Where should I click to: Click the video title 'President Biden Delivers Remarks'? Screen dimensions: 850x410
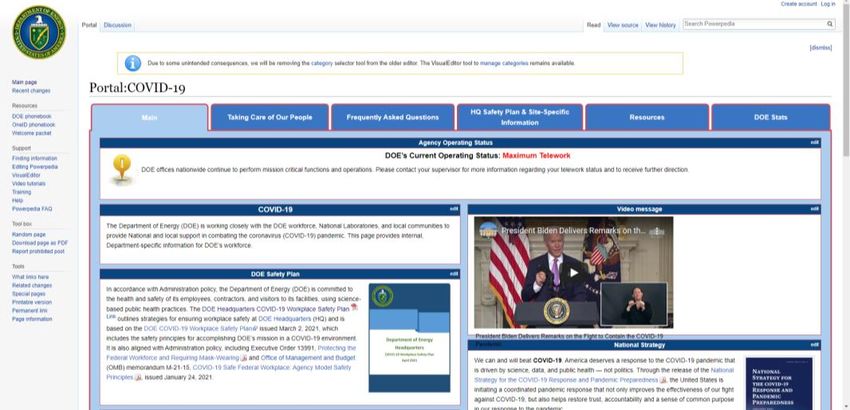[x=574, y=230]
